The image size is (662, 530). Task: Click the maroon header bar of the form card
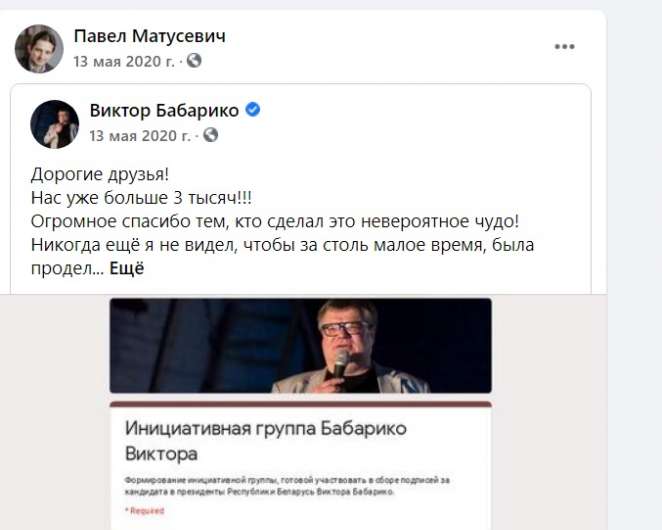(x=301, y=404)
